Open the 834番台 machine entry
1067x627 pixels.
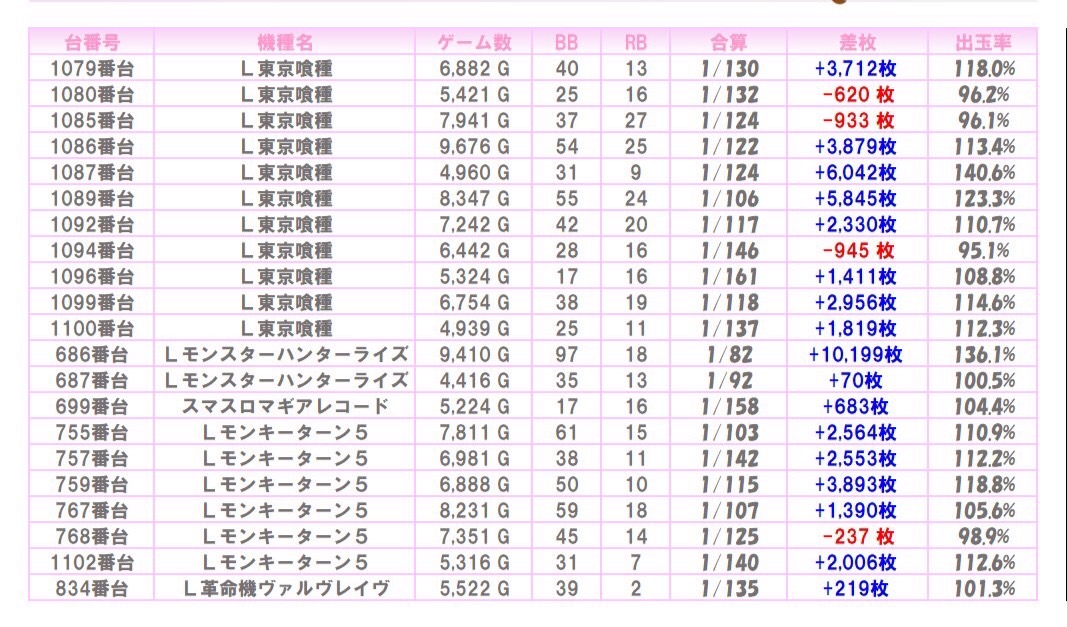pos(92,589)
